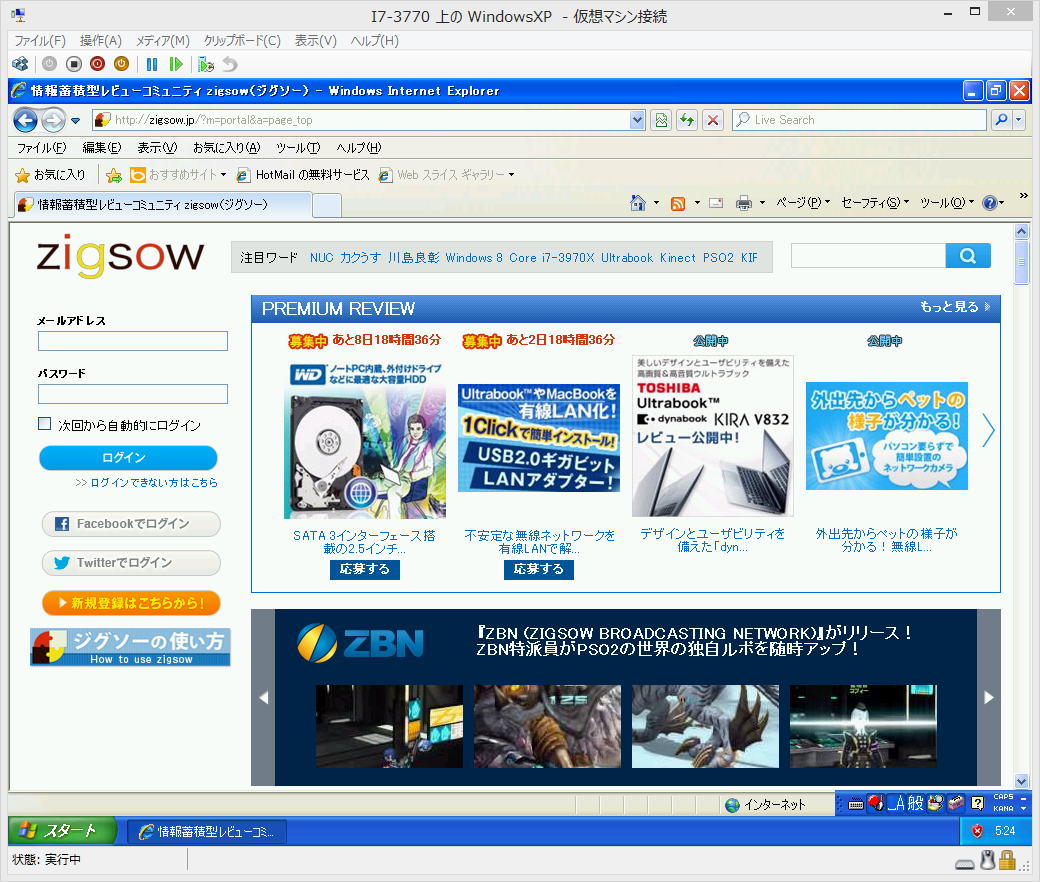Select the zigsow page tab
Screen dimensions: 1040x882
coord(162,205)
